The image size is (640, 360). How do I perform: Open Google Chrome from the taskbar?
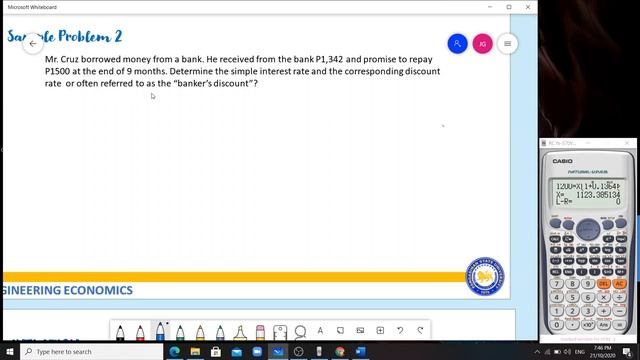click(x=340, y=351)
